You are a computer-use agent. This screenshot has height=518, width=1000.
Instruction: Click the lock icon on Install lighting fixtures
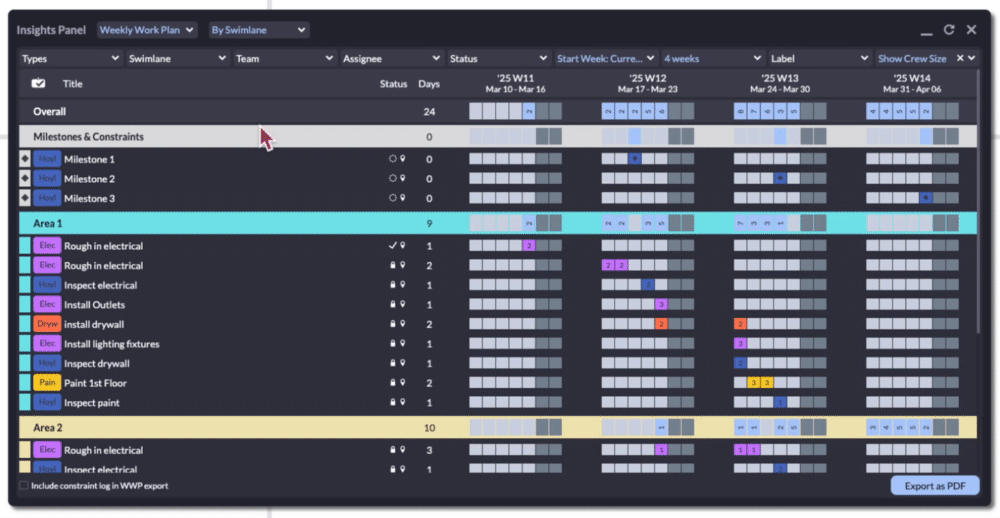pos(393,344)
